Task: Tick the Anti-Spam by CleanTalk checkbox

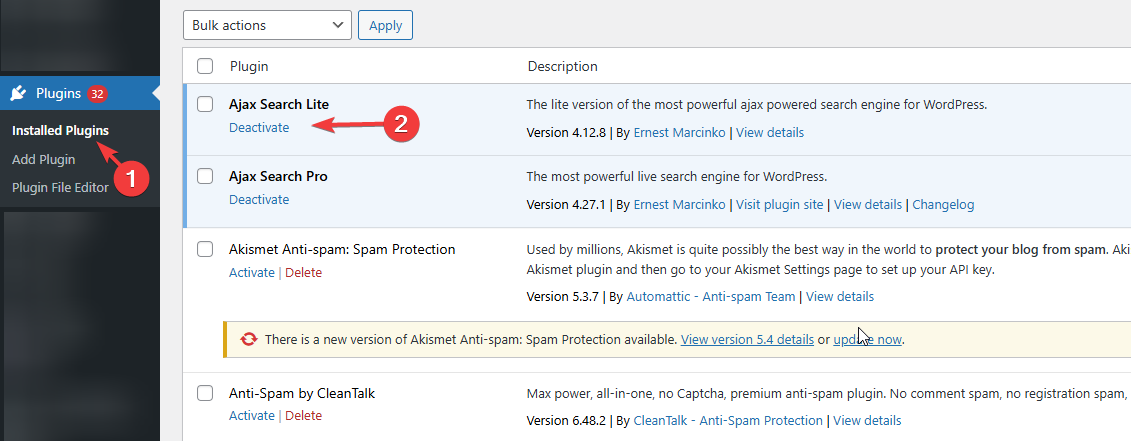Action: tap(206, 393)
